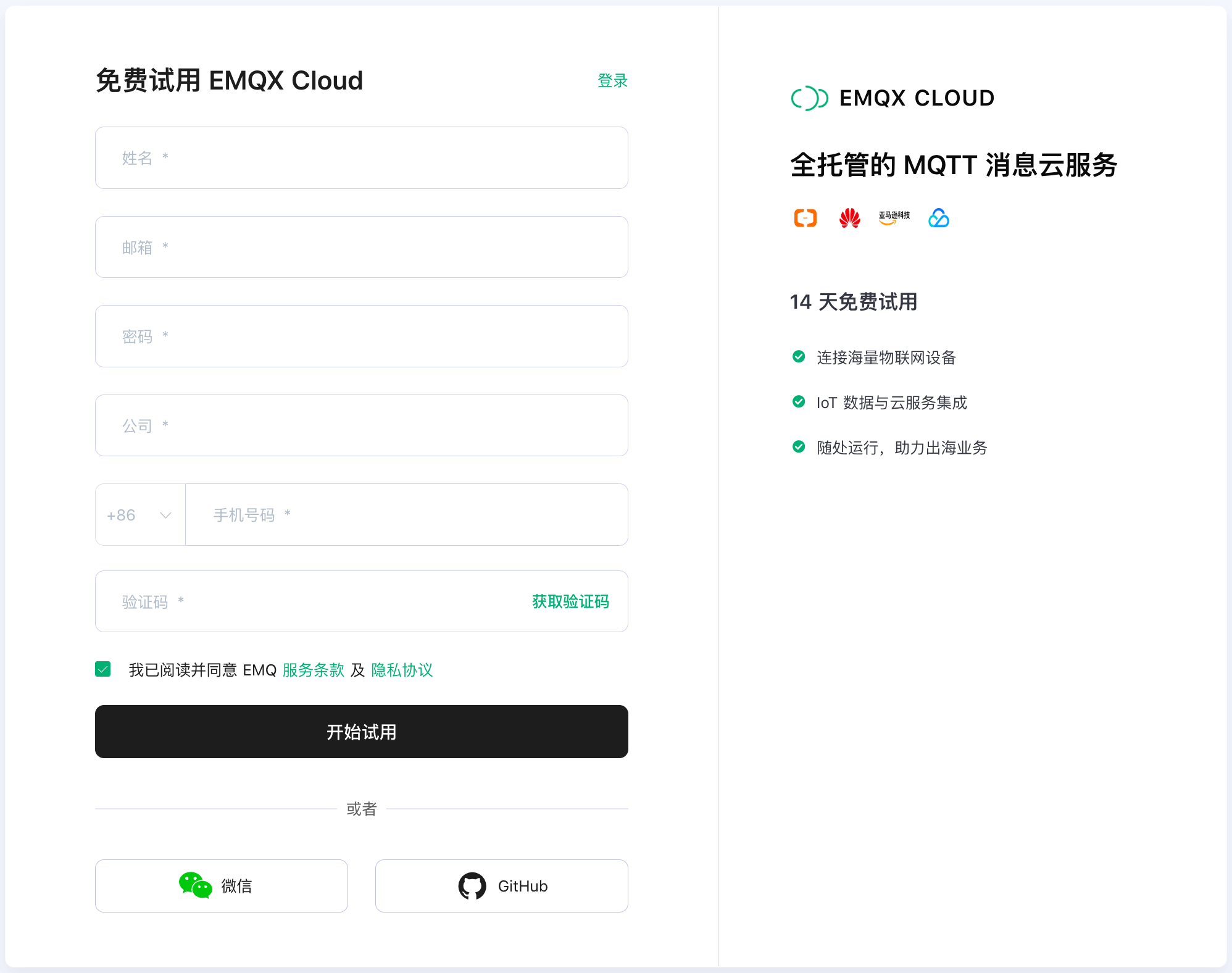Select the 验证码 verification code field
This screenshot has width=1232, height=973.
[x=278, y=601]
